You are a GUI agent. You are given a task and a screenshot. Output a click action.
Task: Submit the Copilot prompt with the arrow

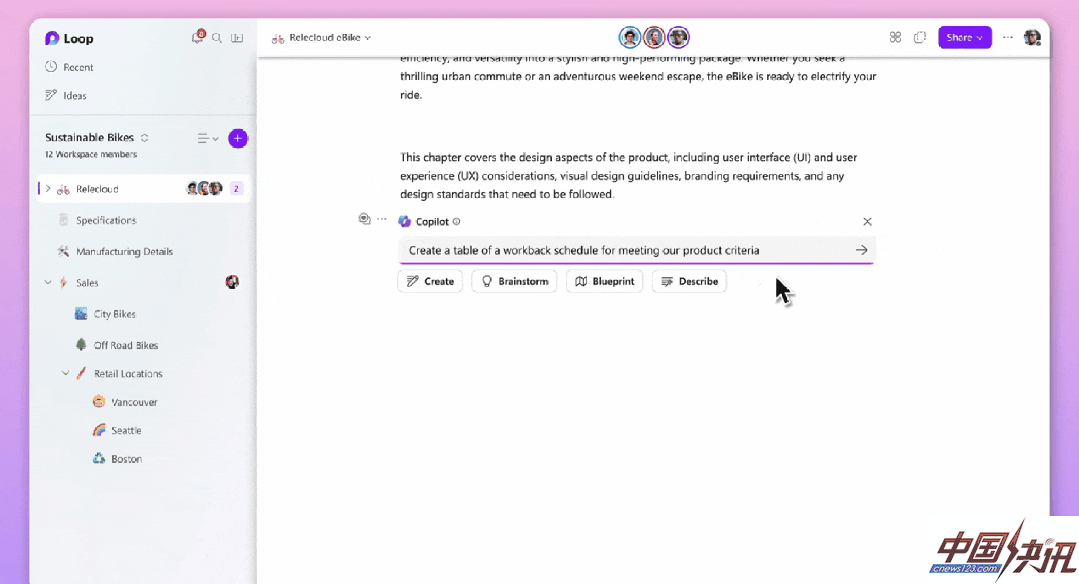862,250
